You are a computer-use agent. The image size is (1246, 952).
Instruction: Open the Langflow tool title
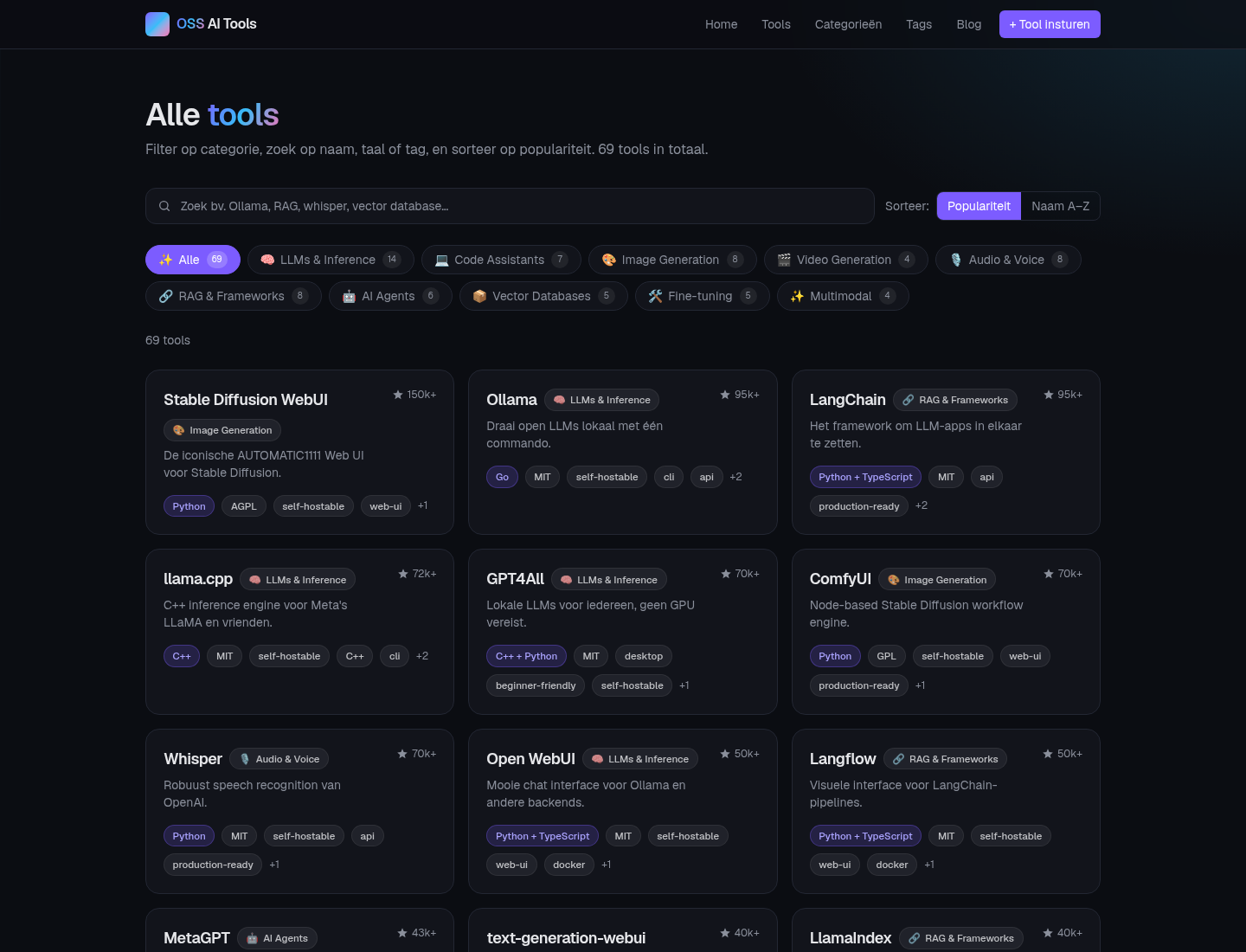click(843, 759)
